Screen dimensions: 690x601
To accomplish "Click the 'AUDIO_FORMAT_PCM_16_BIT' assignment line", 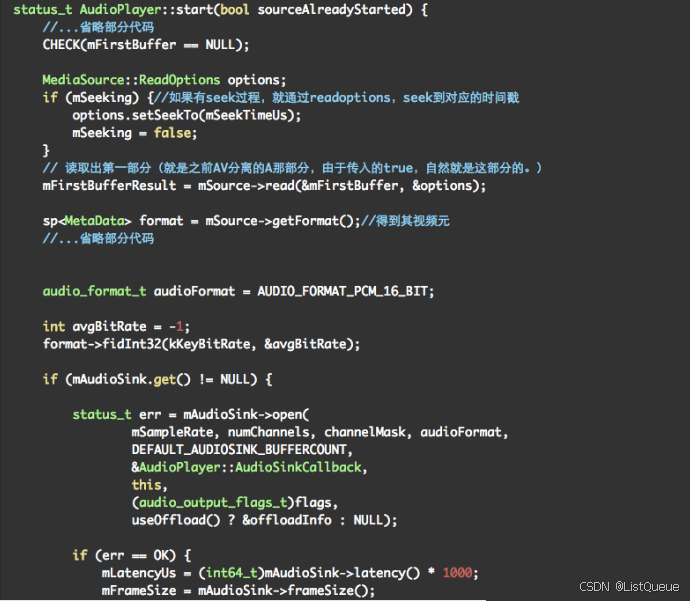I will click(x=238, y=291).
